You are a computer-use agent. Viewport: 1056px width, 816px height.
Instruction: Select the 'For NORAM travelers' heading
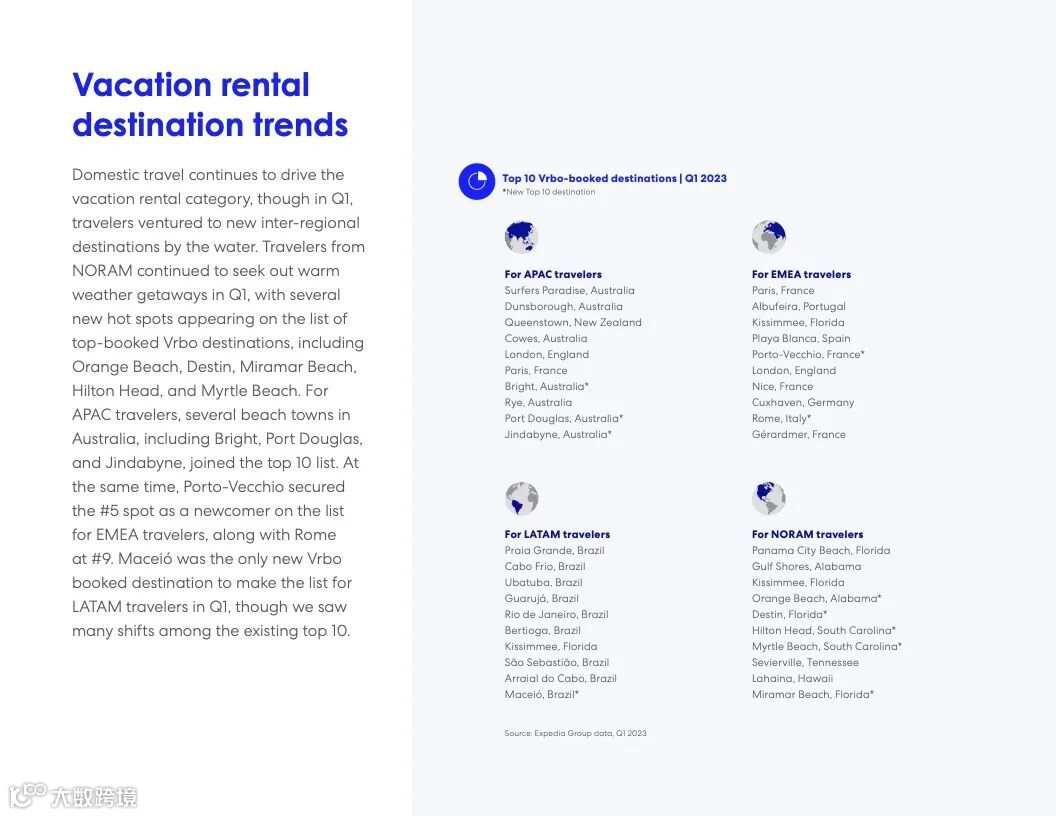[807, 534]
